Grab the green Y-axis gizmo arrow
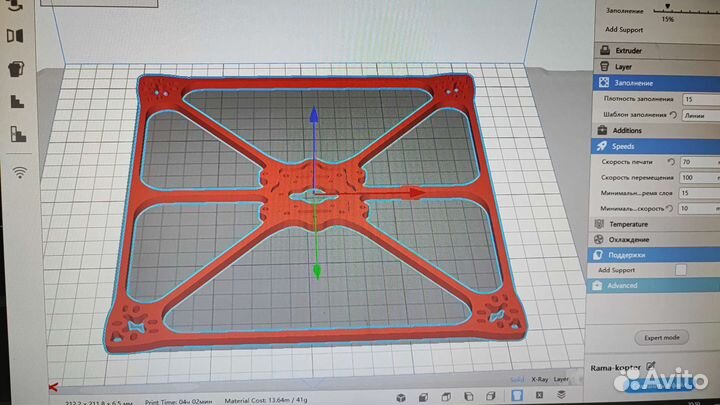 pyautogui.click(x=317, y=271)
